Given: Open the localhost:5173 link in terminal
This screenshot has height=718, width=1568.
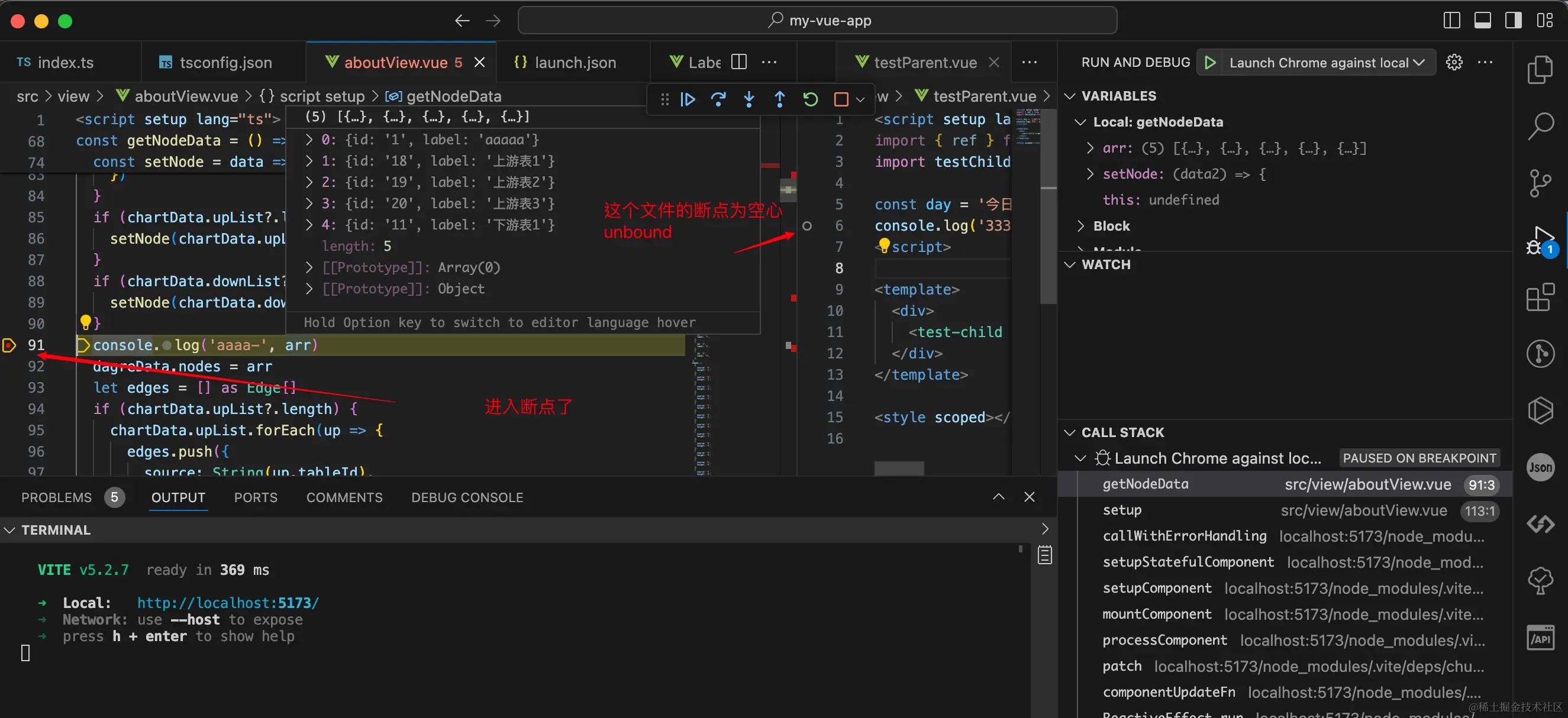Looking at the screenshot, I should pos(228,603).
